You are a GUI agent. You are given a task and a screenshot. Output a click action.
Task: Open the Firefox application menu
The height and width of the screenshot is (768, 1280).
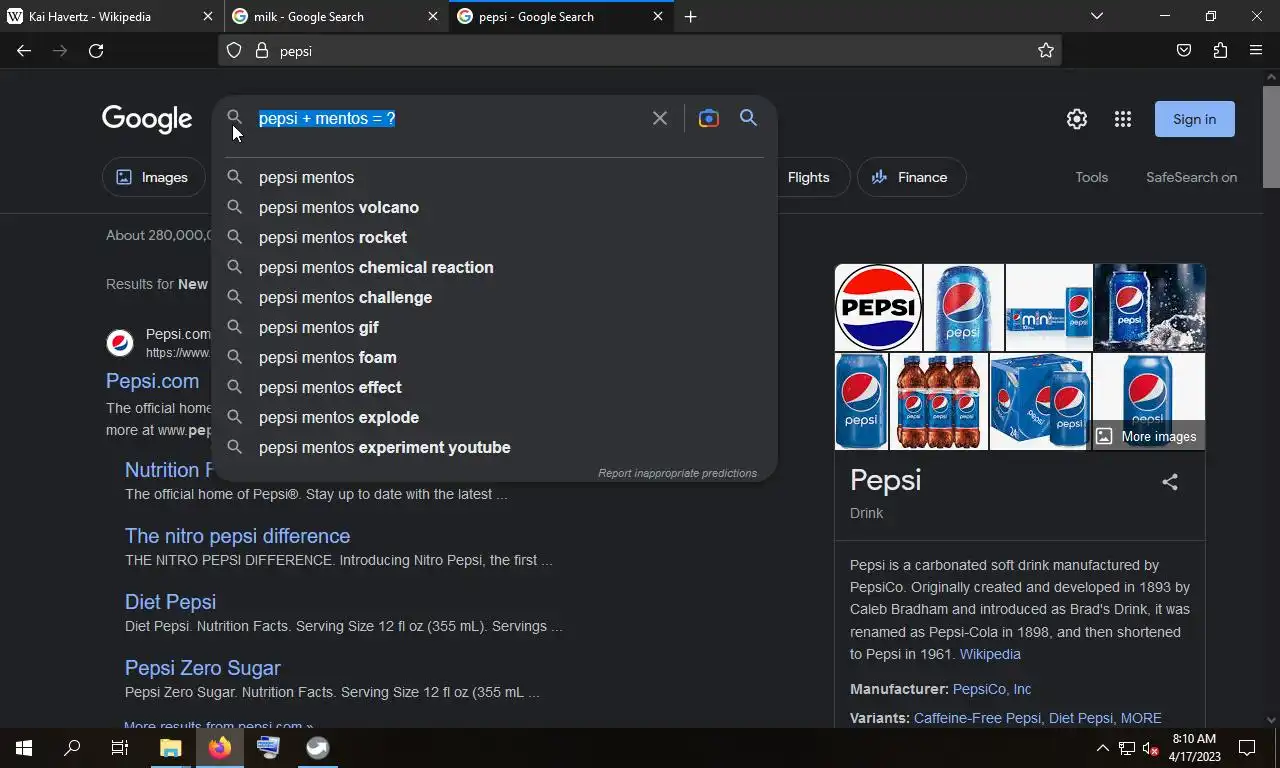[1256, 51]
